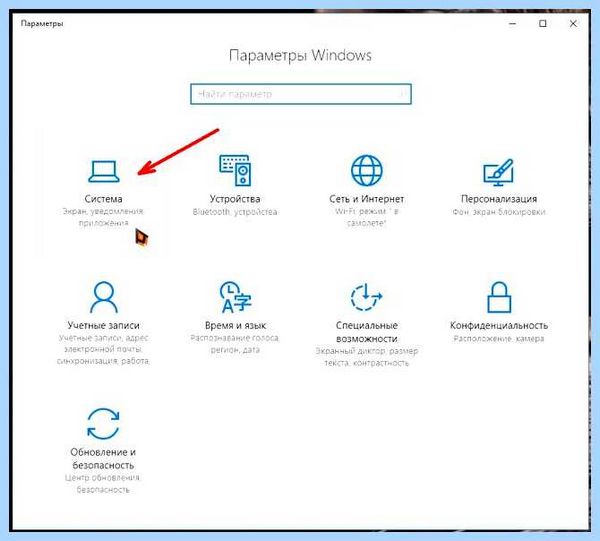This screenshot has width=600, height=541.
Task: Click the Устройства label
Action: coord(235,199)
